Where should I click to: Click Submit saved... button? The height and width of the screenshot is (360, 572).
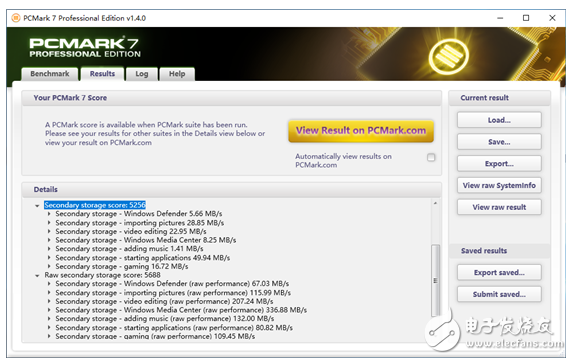(x=499, y=294)
